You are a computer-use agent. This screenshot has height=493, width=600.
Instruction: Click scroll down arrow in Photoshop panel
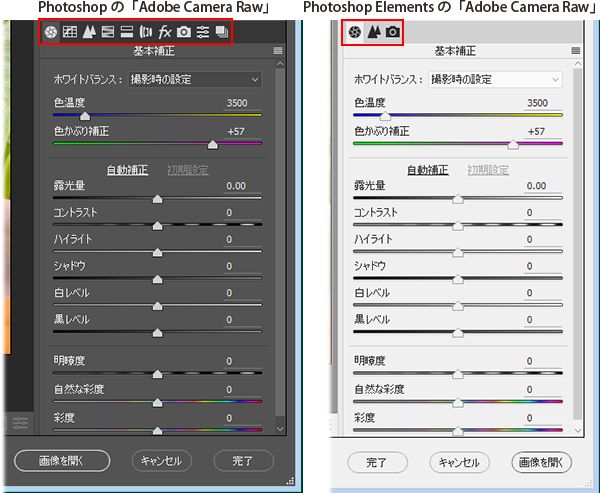[280, 429]
